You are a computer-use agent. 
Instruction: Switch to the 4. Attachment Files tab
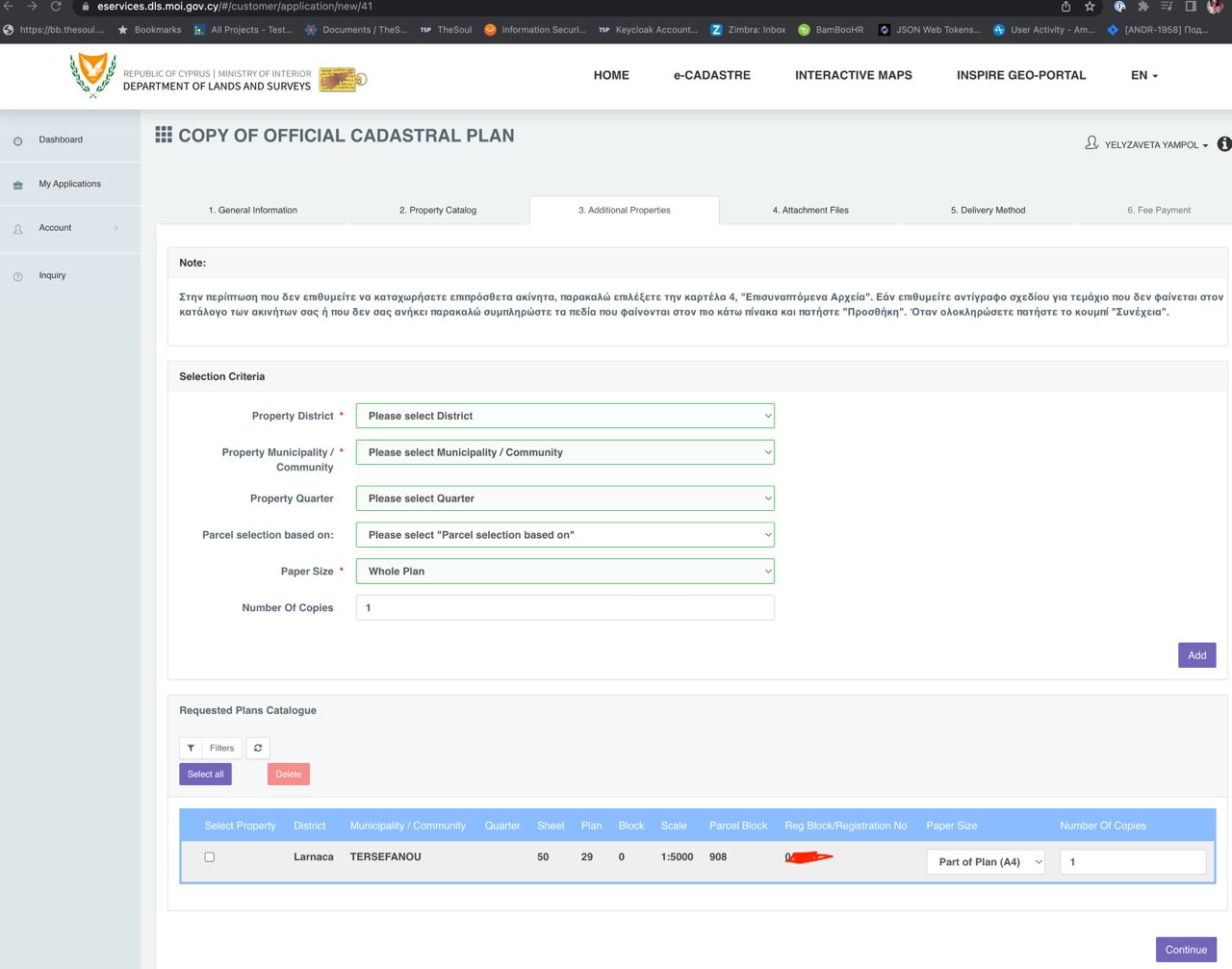[x=810, y=210]
